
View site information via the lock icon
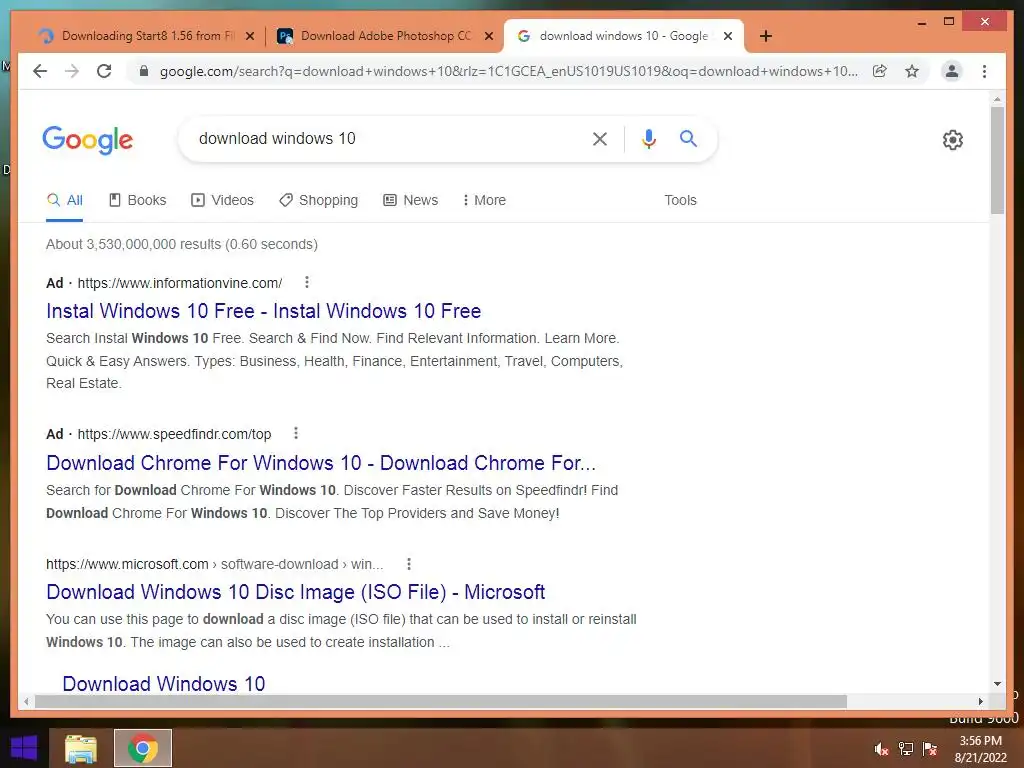click(x=144, y=71)
